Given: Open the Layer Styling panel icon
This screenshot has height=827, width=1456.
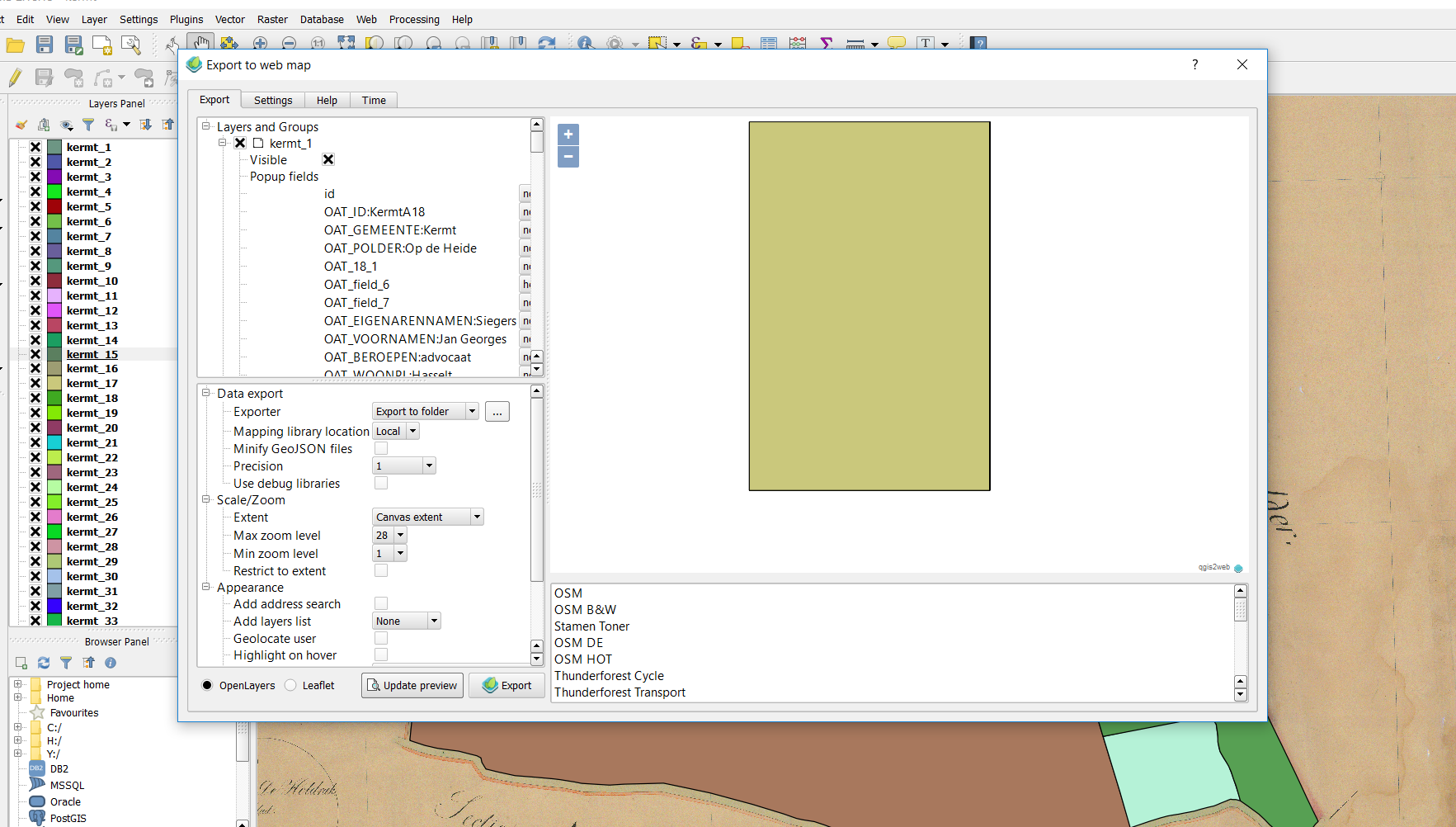Looking at the screenshot, I should click(x=21, y=125).
